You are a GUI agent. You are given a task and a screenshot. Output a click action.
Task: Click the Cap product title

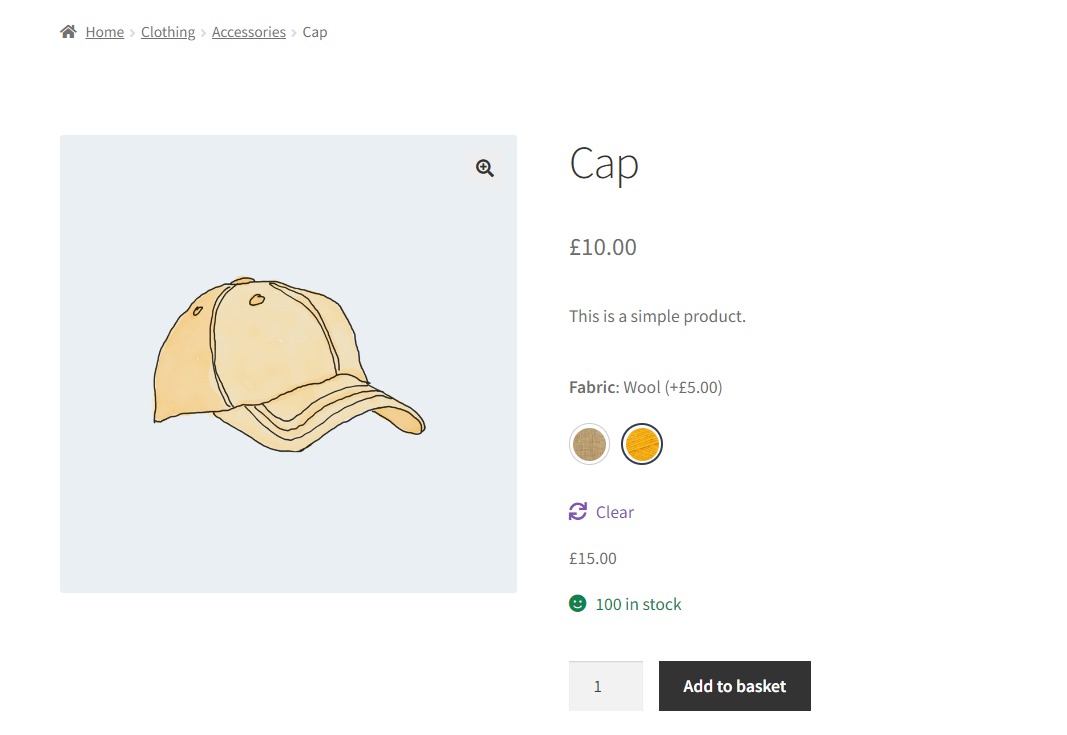tap(603, 164)
